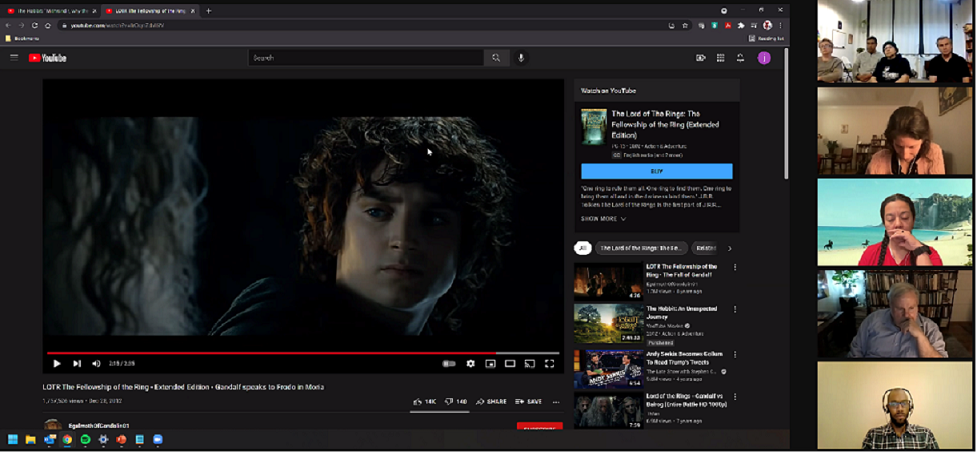Click the blue BUY button
This screenshot has height=452, width=977.
(x=656, y=171)
